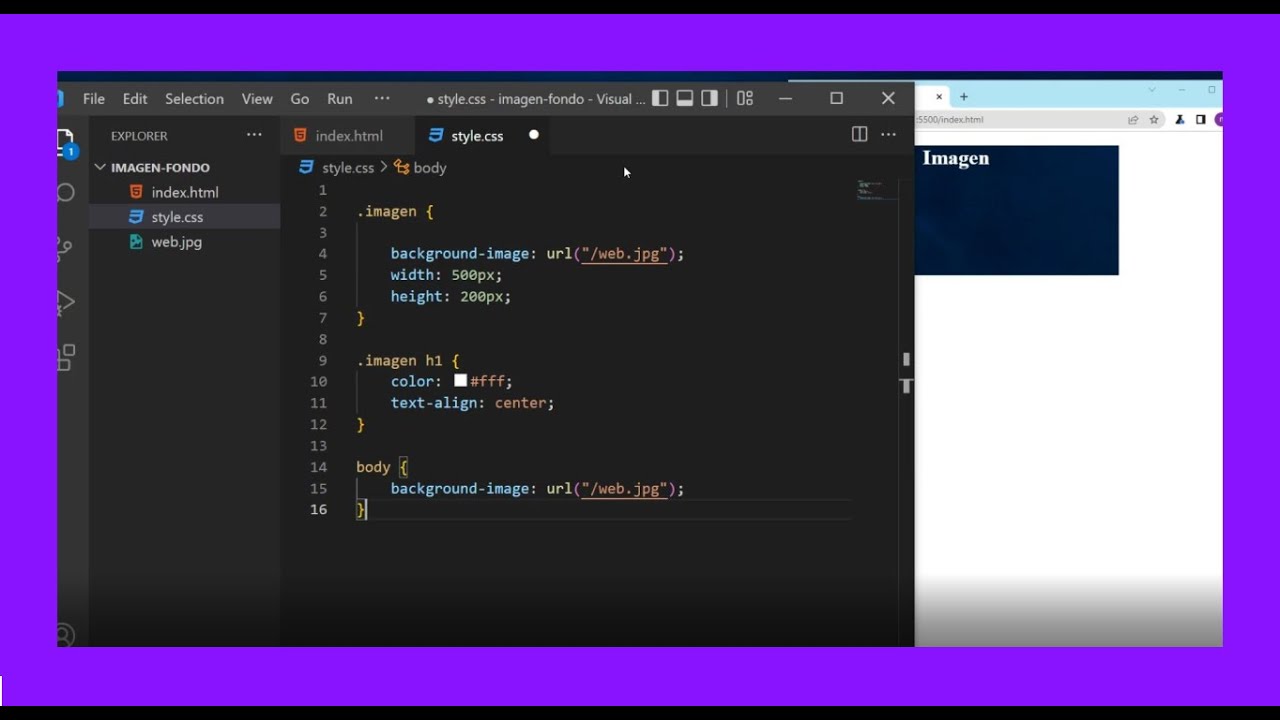Open the Search view in activity bar
This screenshot has height=720, width=1280.
pos(66,193)
